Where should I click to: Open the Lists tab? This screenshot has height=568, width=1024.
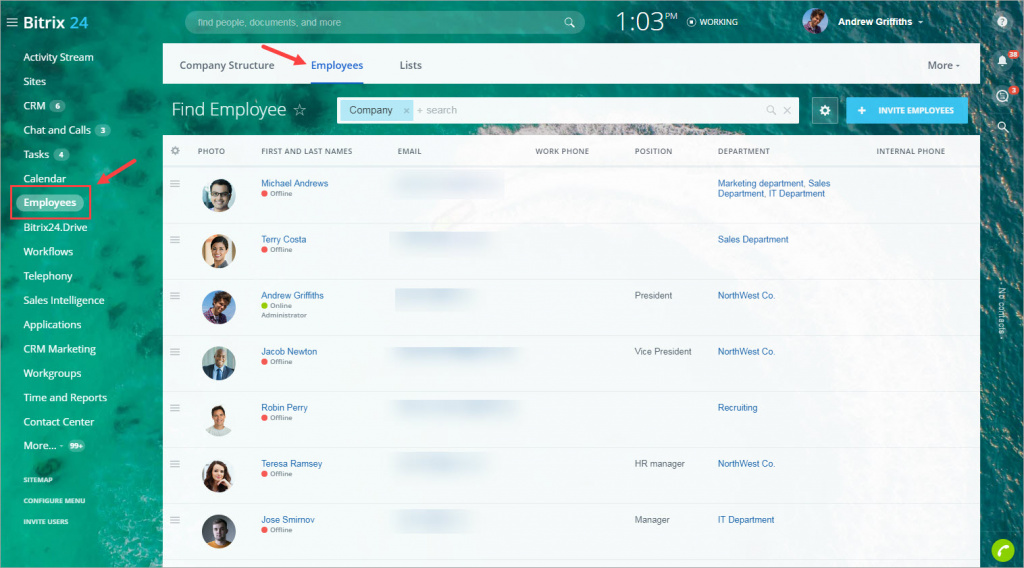point(410,65)
